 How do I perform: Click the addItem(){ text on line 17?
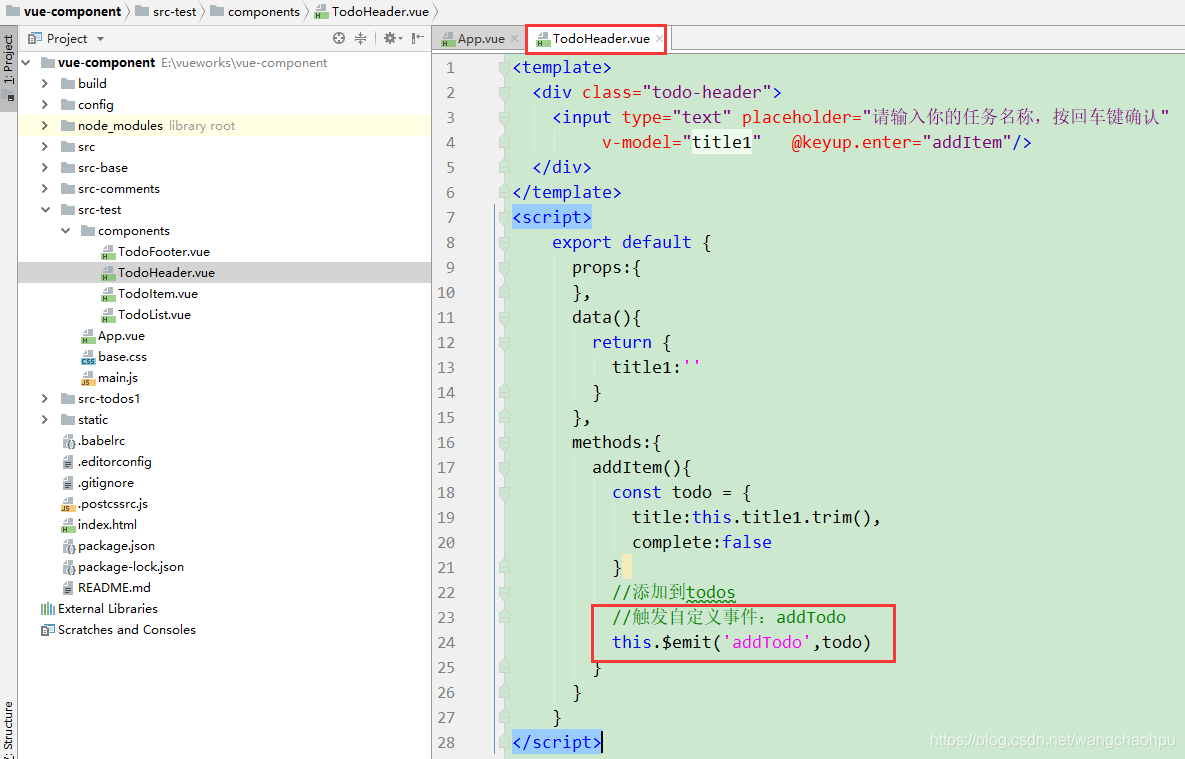pos(642,467)
